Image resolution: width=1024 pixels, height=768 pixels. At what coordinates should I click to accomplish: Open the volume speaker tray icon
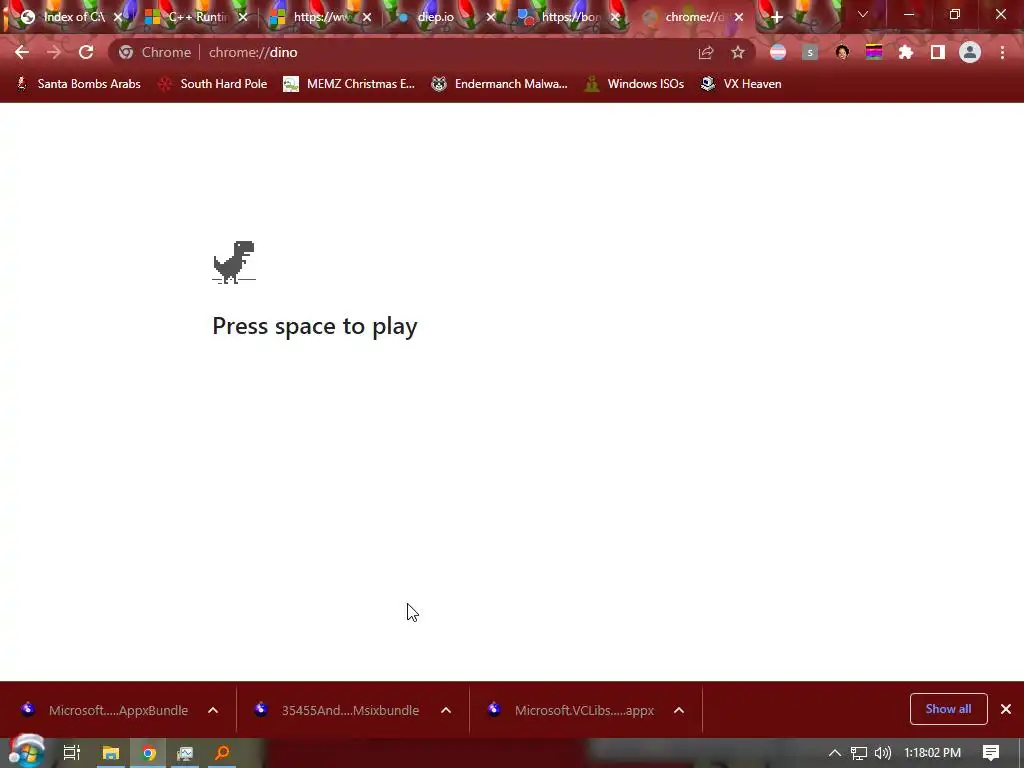click(882, 753)
